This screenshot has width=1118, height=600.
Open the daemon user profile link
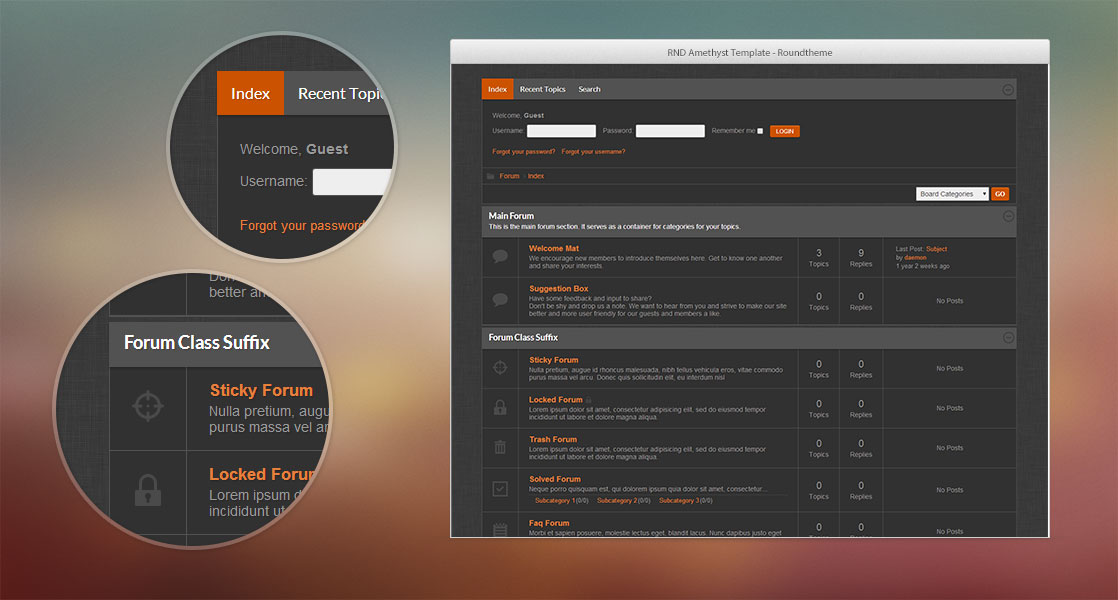point(916,258)
